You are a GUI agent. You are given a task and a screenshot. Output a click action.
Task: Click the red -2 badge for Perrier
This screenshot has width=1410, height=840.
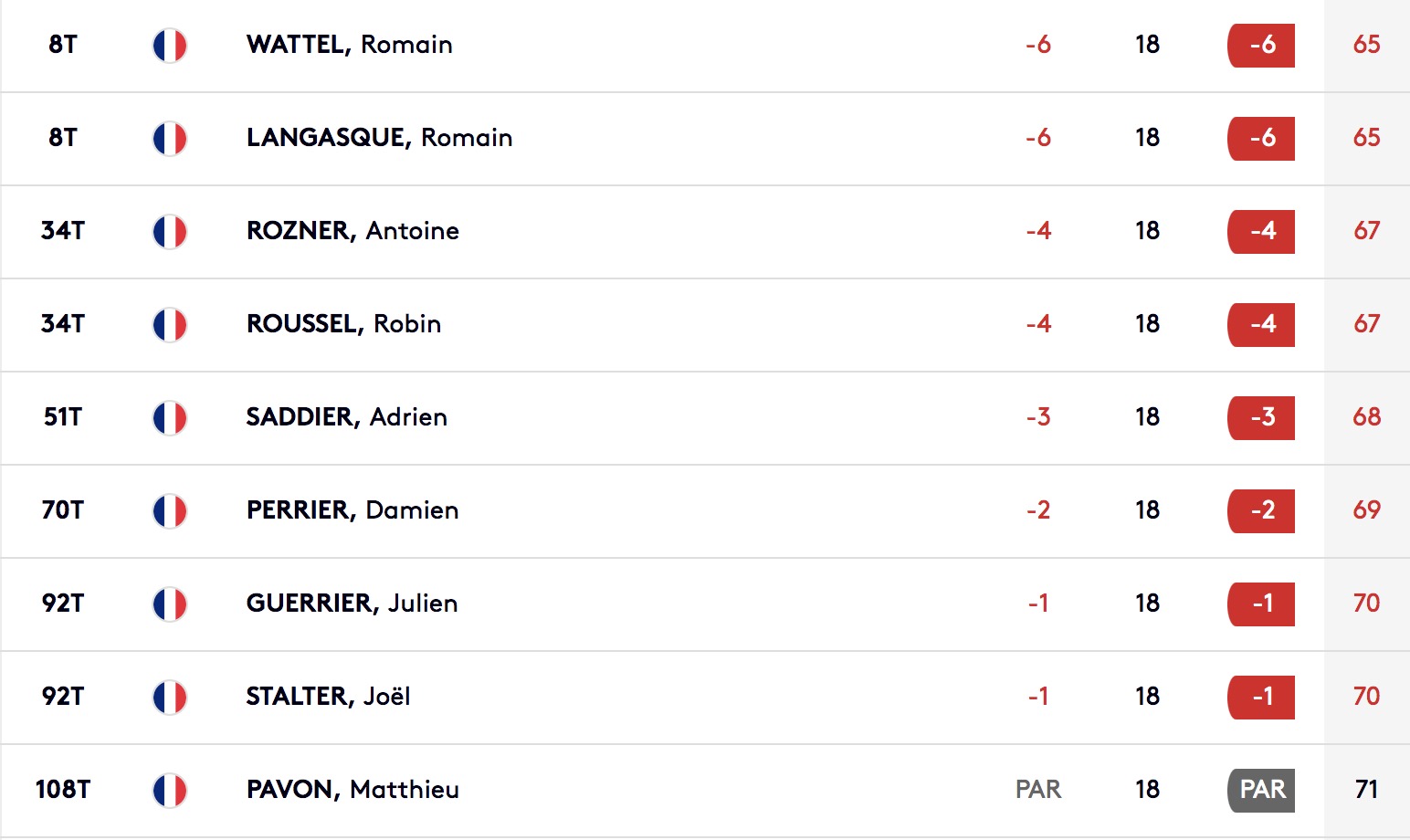[x=1261, y=510]
